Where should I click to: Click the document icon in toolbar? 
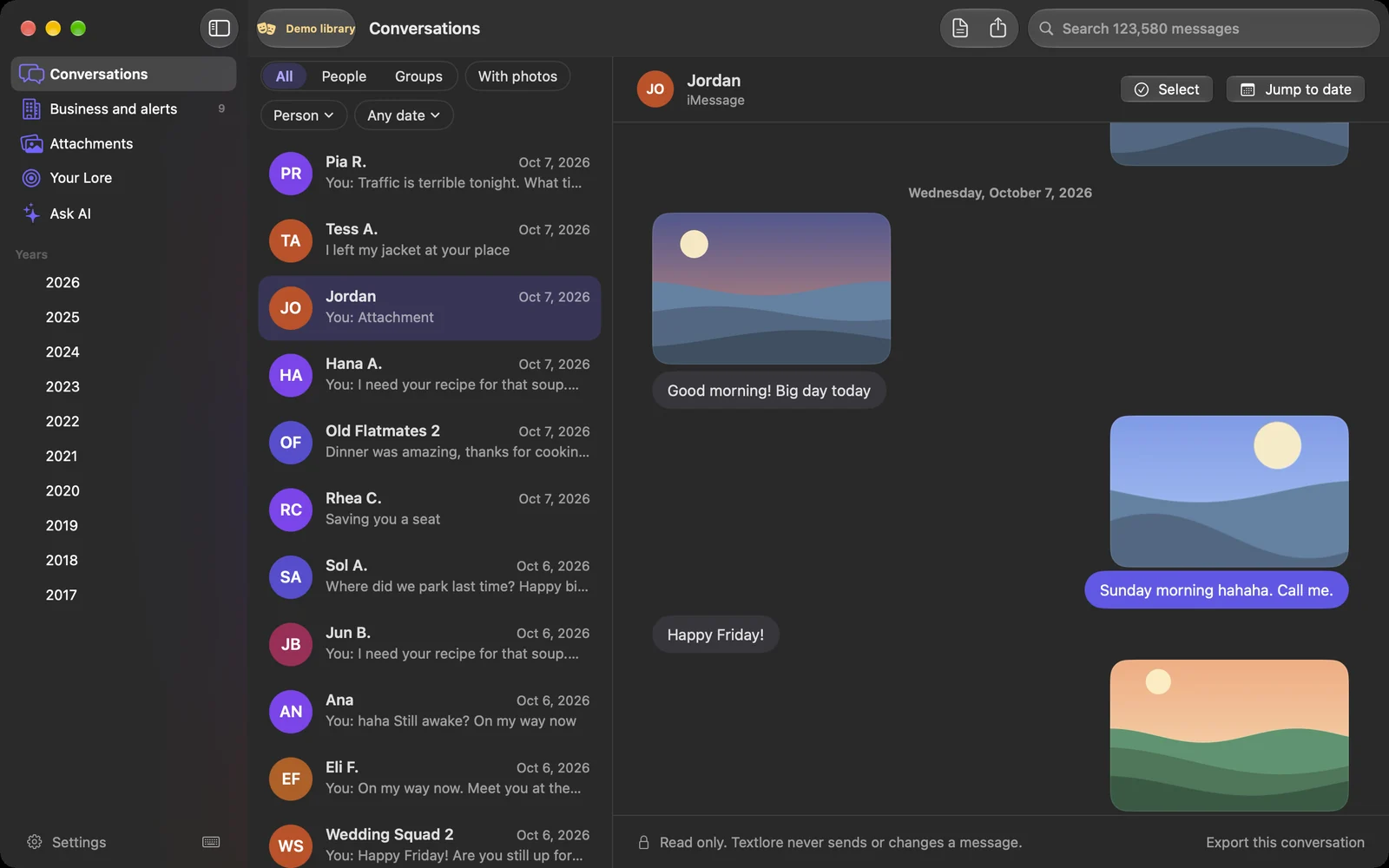[x=960, y=28]
